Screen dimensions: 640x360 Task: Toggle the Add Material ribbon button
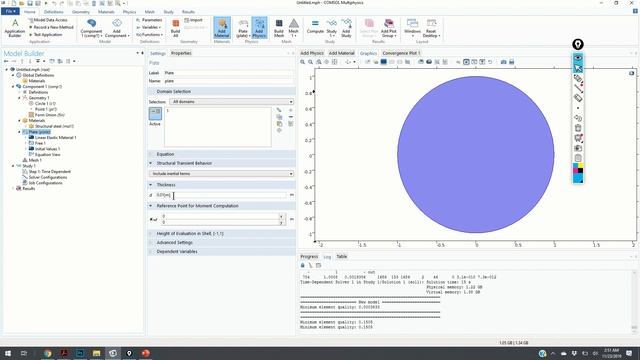point(222,28)
